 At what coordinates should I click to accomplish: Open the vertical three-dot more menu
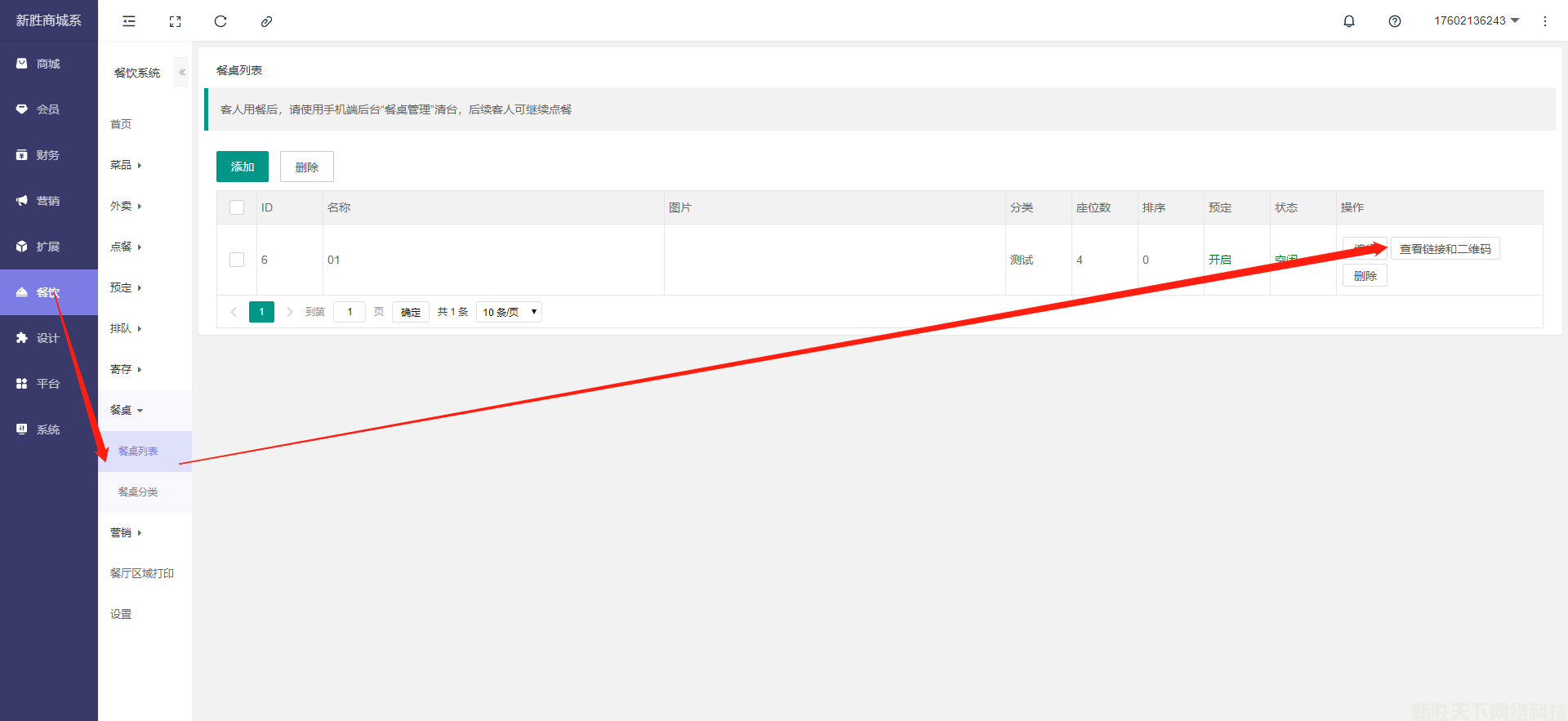[x=1544, y=21]
